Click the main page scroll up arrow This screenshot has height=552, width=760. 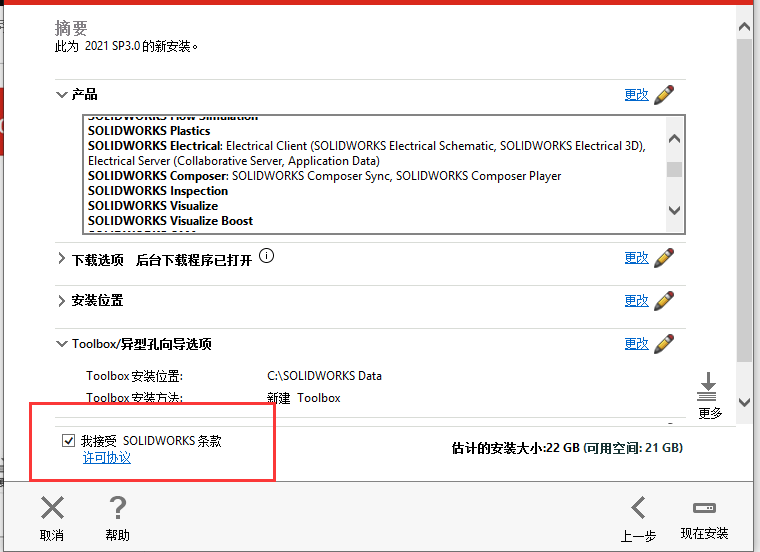[744, 27]
